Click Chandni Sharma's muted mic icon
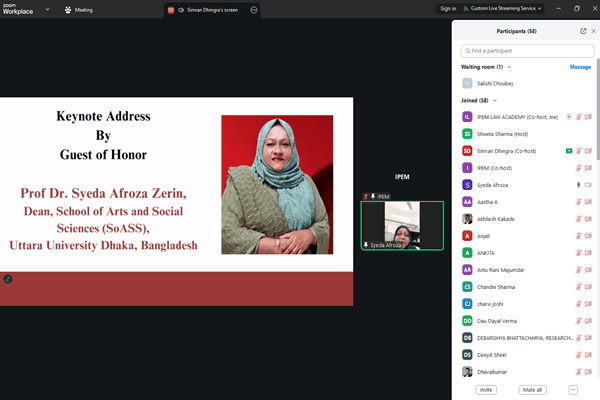600x400 pixels. click(579, 287)
